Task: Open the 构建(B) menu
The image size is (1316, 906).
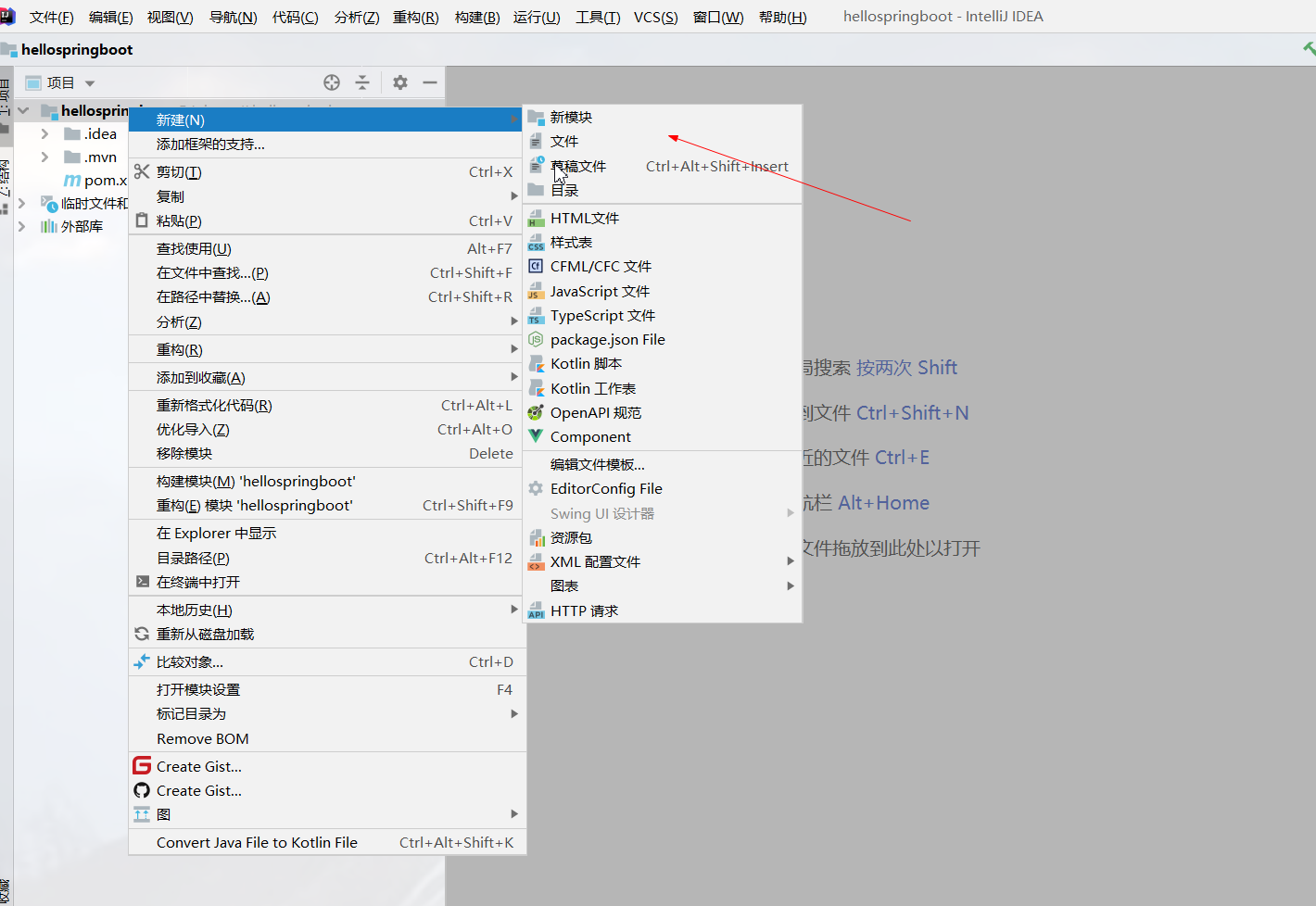Action: [x=477, y=17]
